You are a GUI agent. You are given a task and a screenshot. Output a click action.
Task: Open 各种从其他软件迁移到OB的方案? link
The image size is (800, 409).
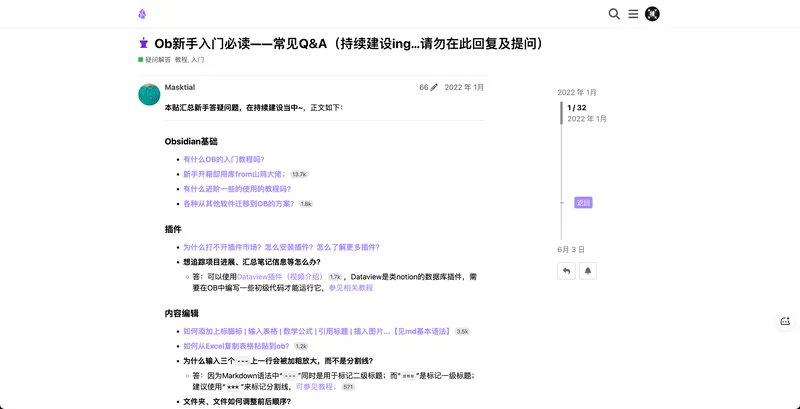pyautogui.click(x=239, y=203)
